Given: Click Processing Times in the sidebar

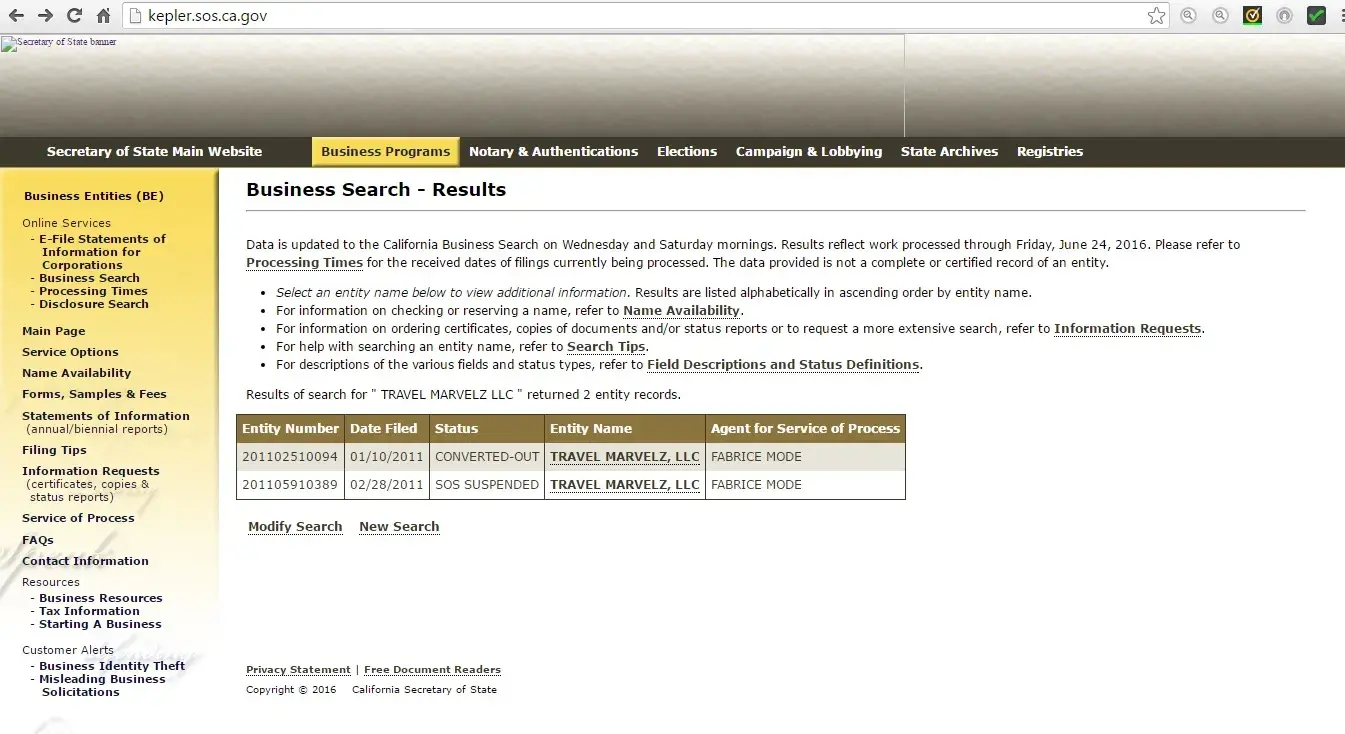Looking at the screenshot, I should 93,291.
